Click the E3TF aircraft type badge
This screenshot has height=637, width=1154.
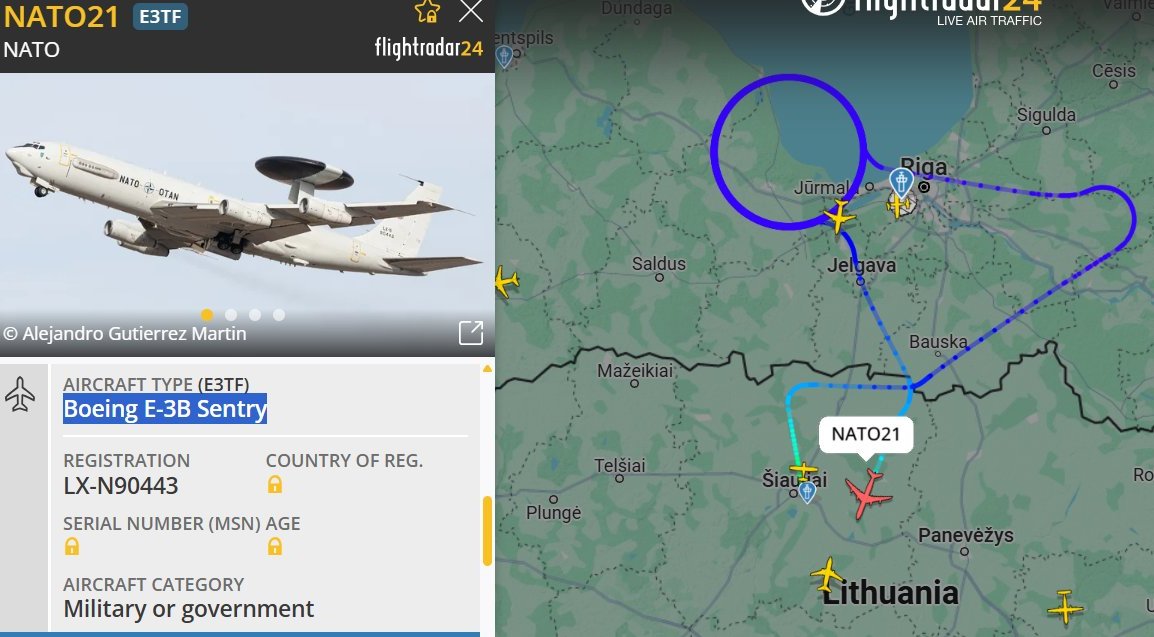click(160, 16)
